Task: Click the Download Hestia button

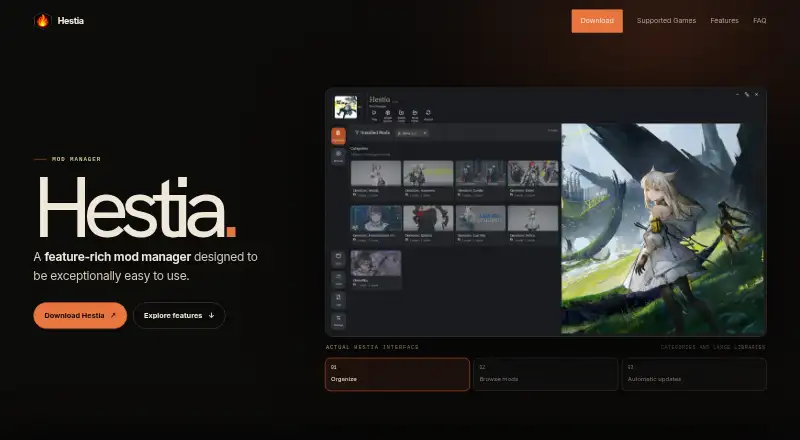Action: pyautogui.click(x=80, y=315)
